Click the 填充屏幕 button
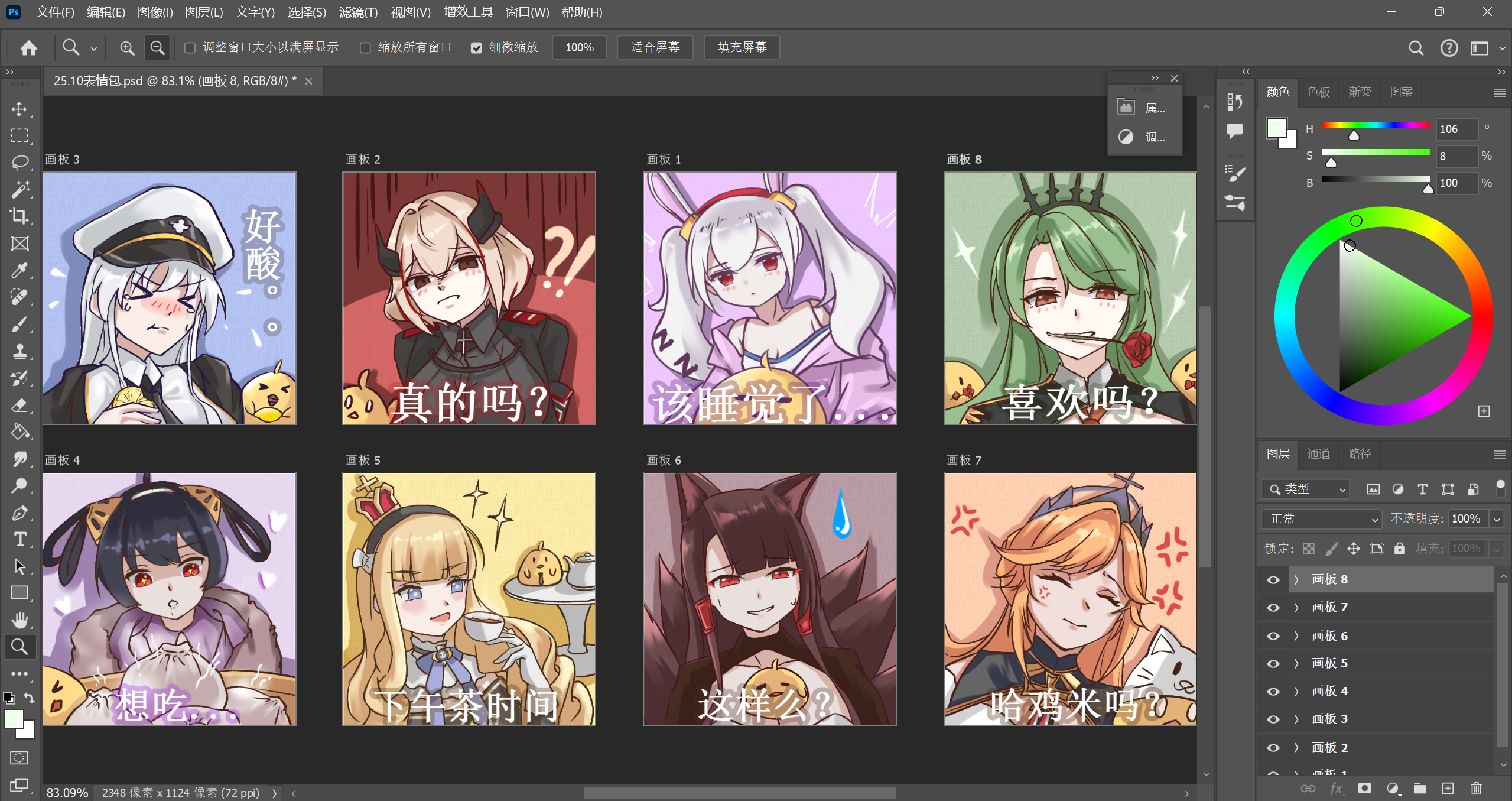Image resolution: width=1512 pixels, height=801 pixels. point(742,47)
